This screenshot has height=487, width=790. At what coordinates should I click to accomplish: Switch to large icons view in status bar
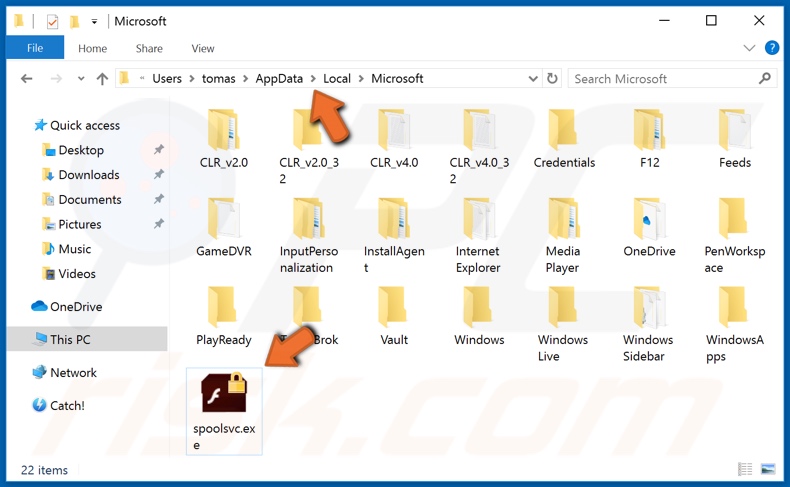point(768,469)
